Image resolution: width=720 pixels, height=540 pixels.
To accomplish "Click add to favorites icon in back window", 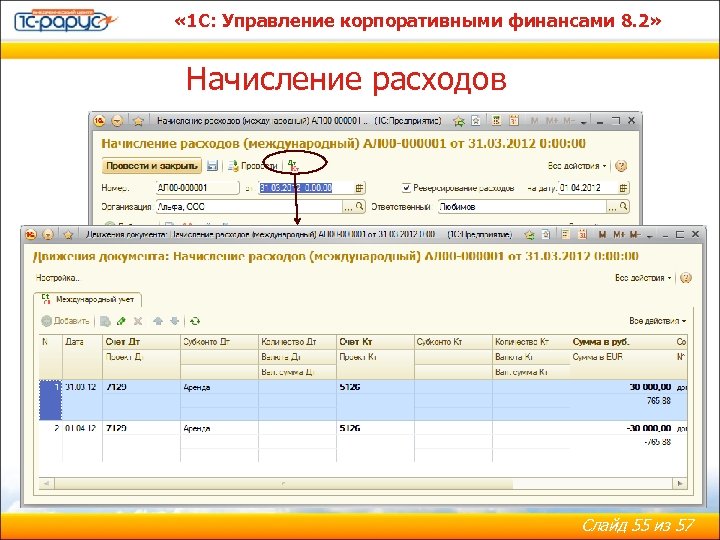I will (459, 121).
